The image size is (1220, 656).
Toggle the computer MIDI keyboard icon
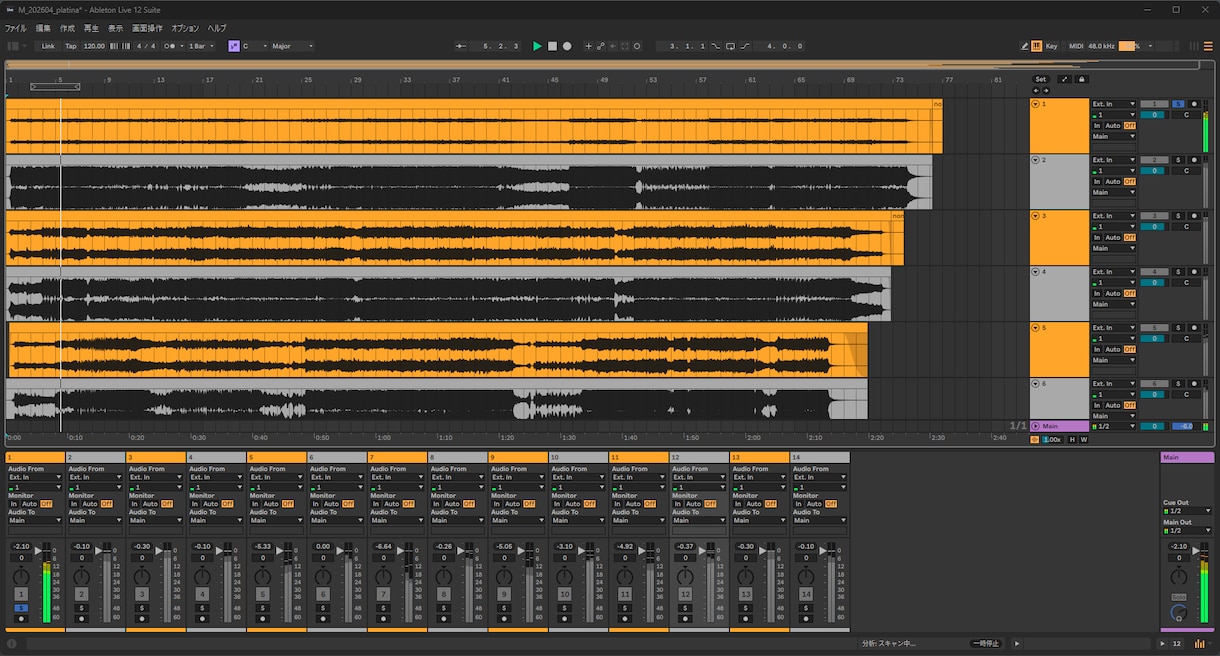[1036, 46]
